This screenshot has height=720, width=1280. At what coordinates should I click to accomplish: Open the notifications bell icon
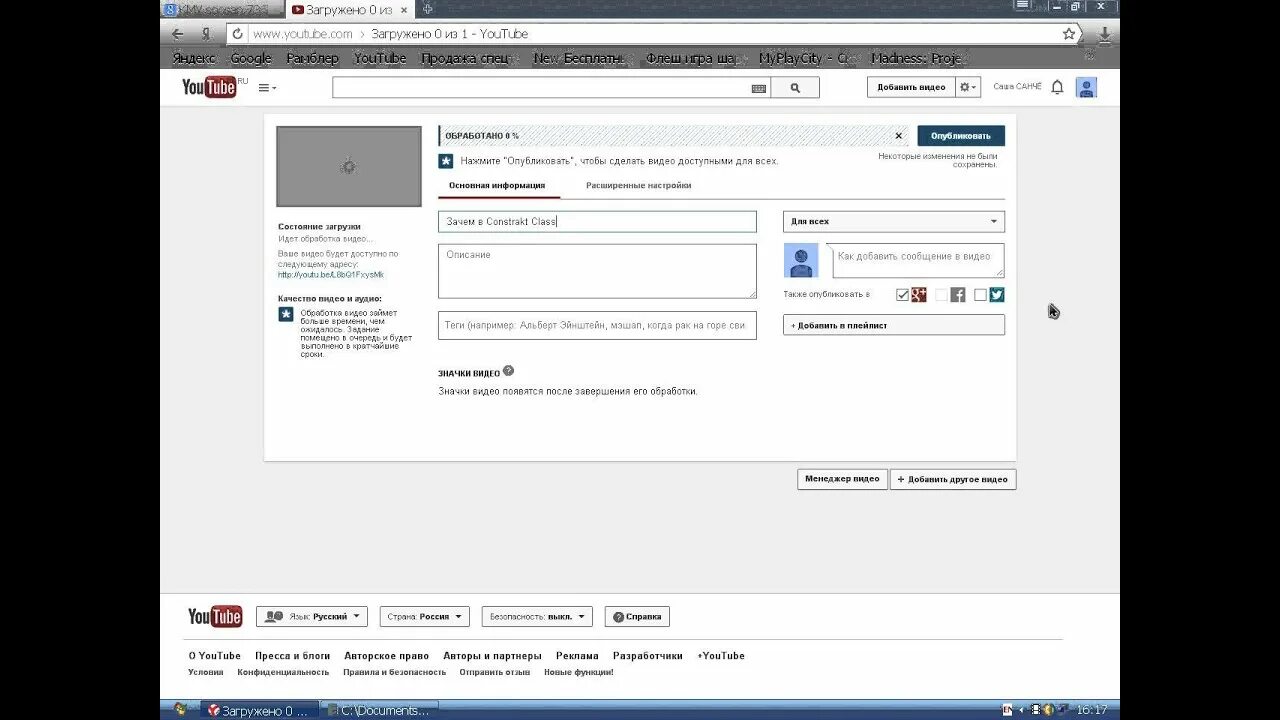coord(1057,88)
